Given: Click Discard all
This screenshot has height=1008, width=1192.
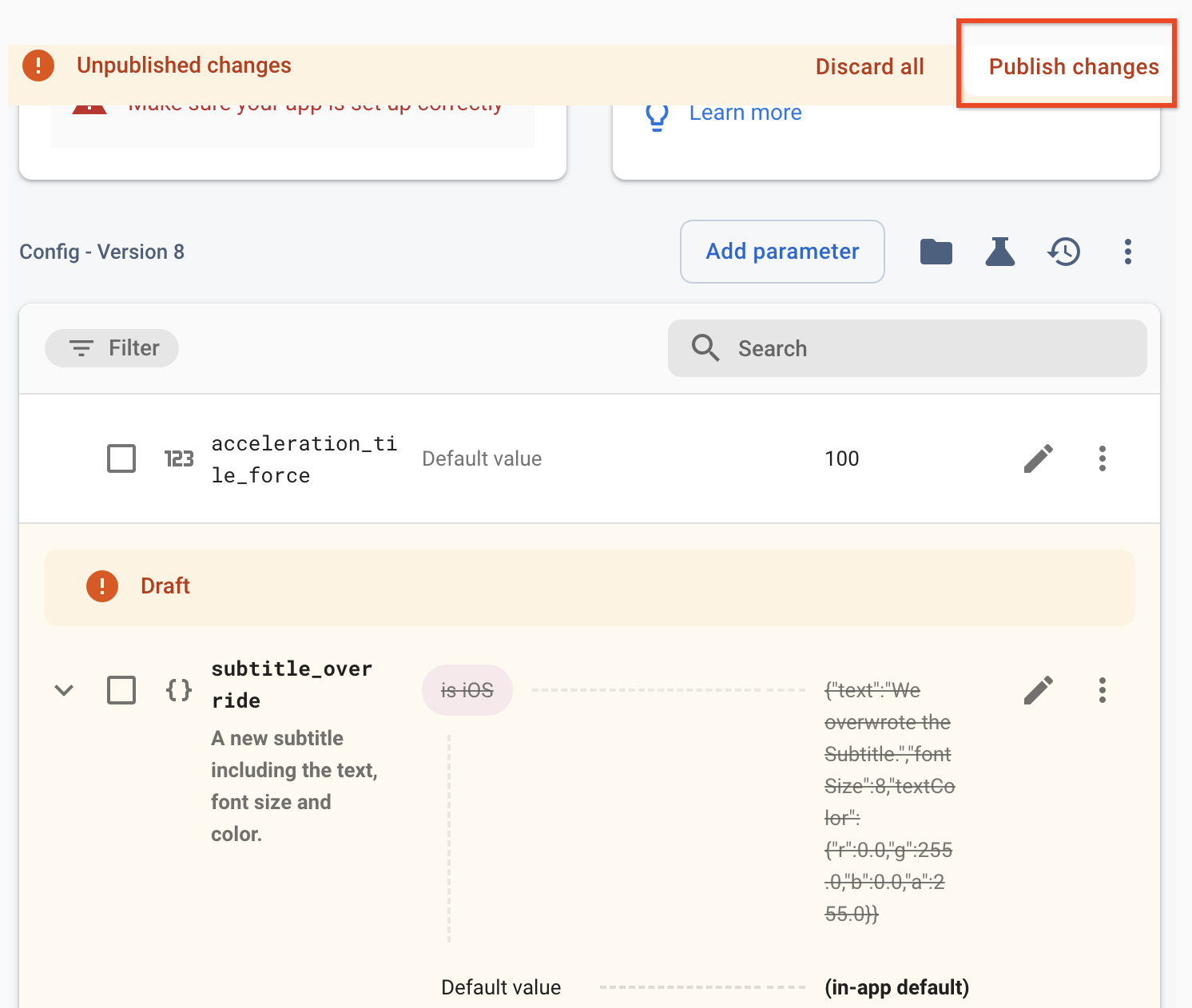Looking at the screenshot, I should (x=869, y=66).
